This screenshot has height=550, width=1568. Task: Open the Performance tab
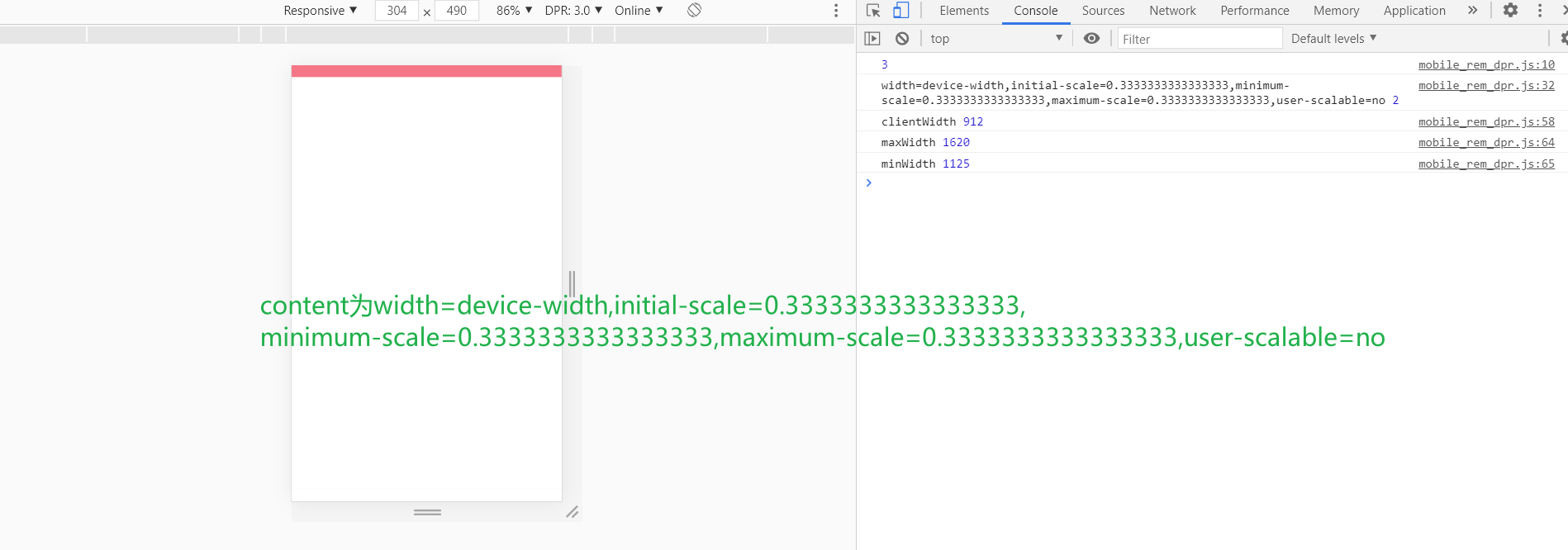(1255, 11)
